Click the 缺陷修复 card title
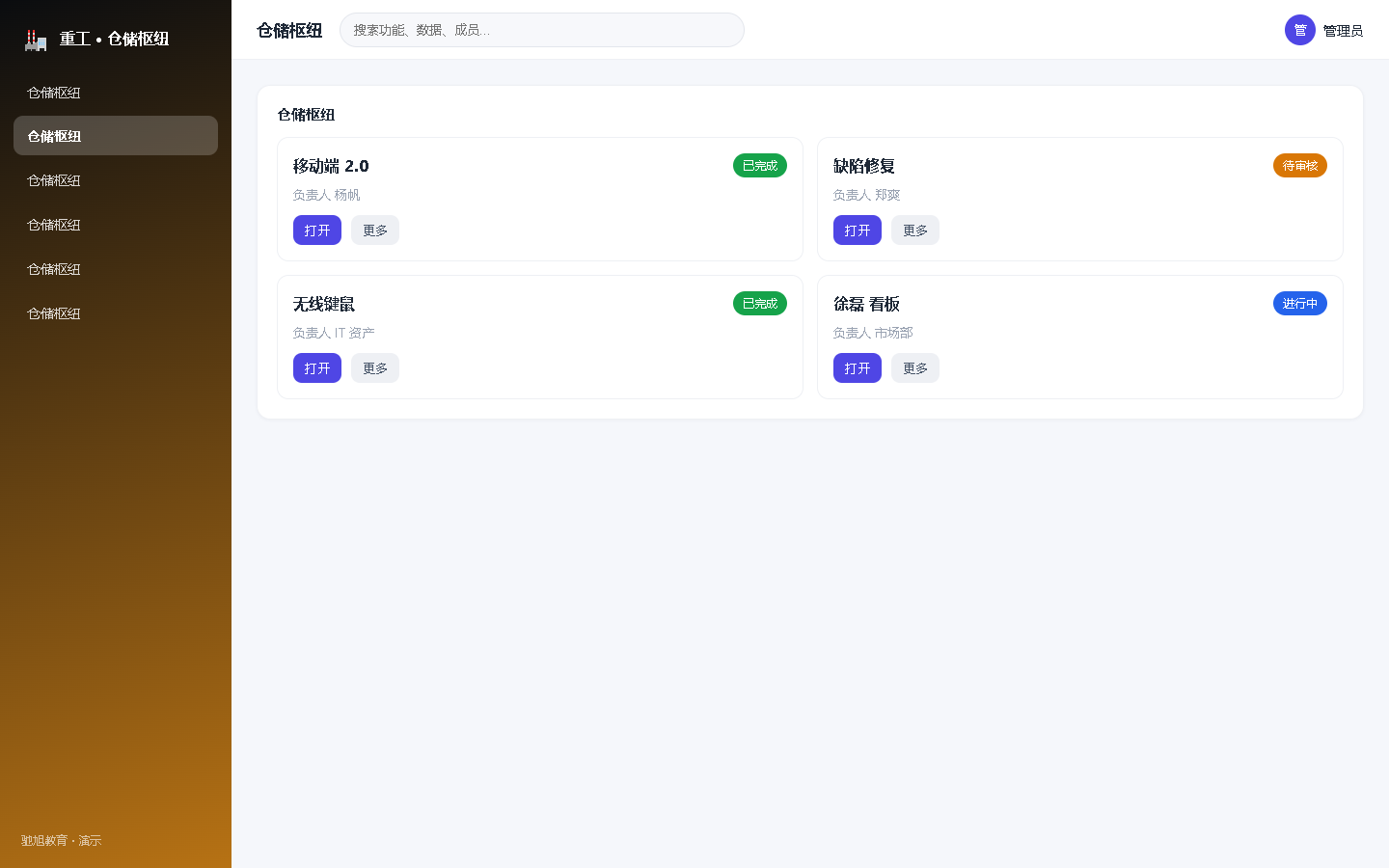This screenshot has height=868, width=1389. [864, 166]
